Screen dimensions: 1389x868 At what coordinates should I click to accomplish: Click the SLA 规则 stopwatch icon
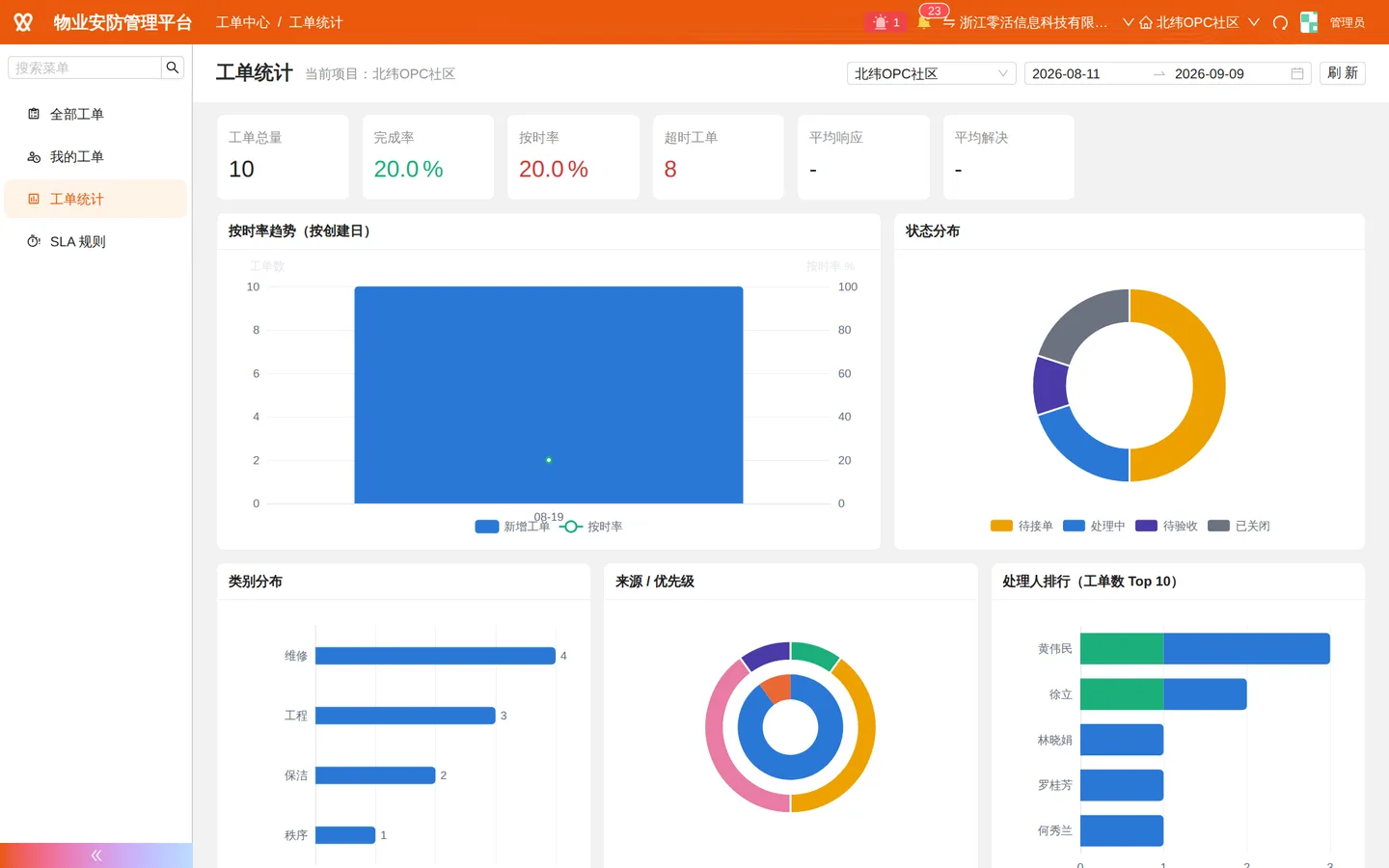pyautogui.click(x=34, y=241)
